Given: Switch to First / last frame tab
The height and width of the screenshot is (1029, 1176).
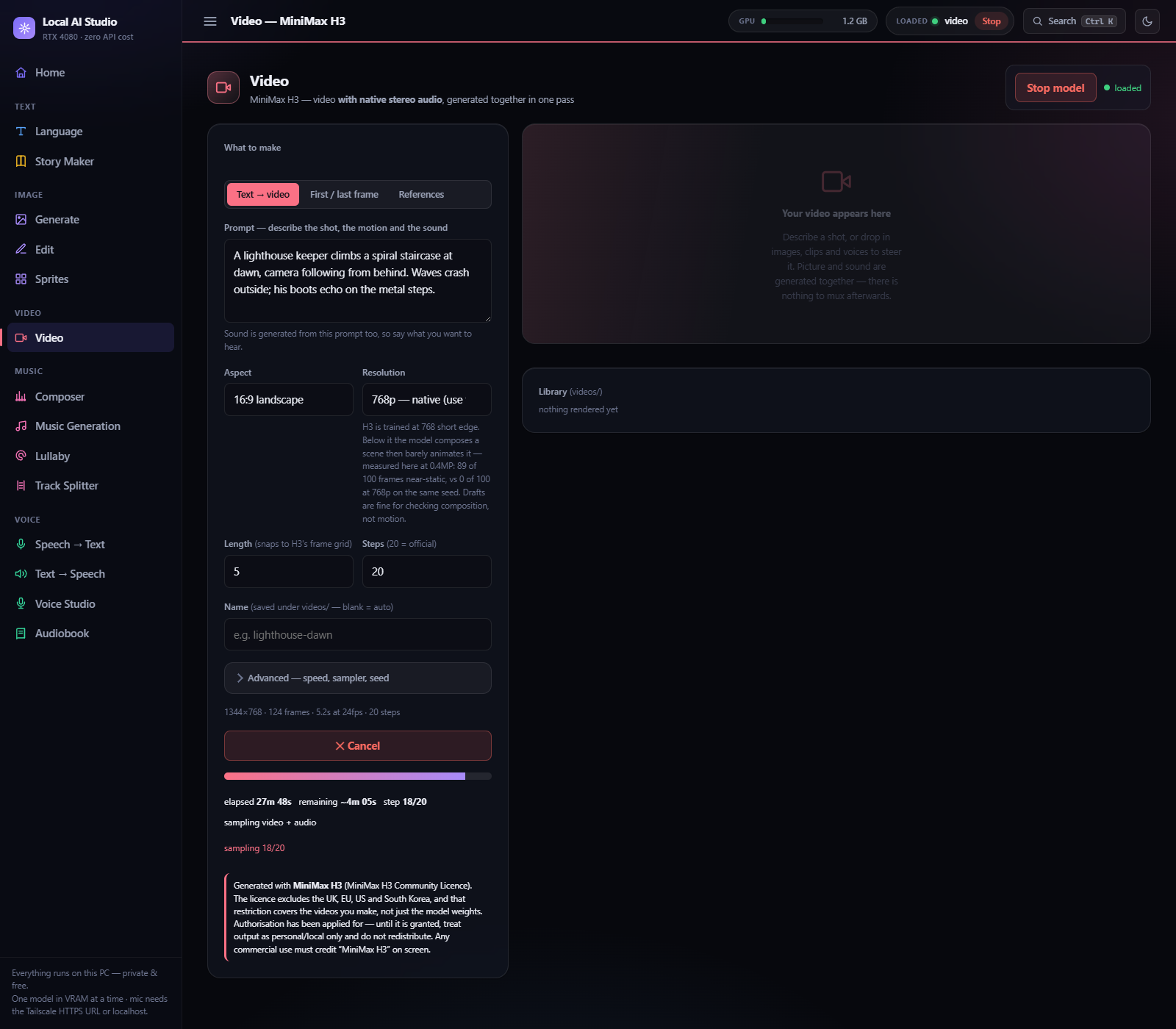Looking at the screenshot, I should 344,195.
